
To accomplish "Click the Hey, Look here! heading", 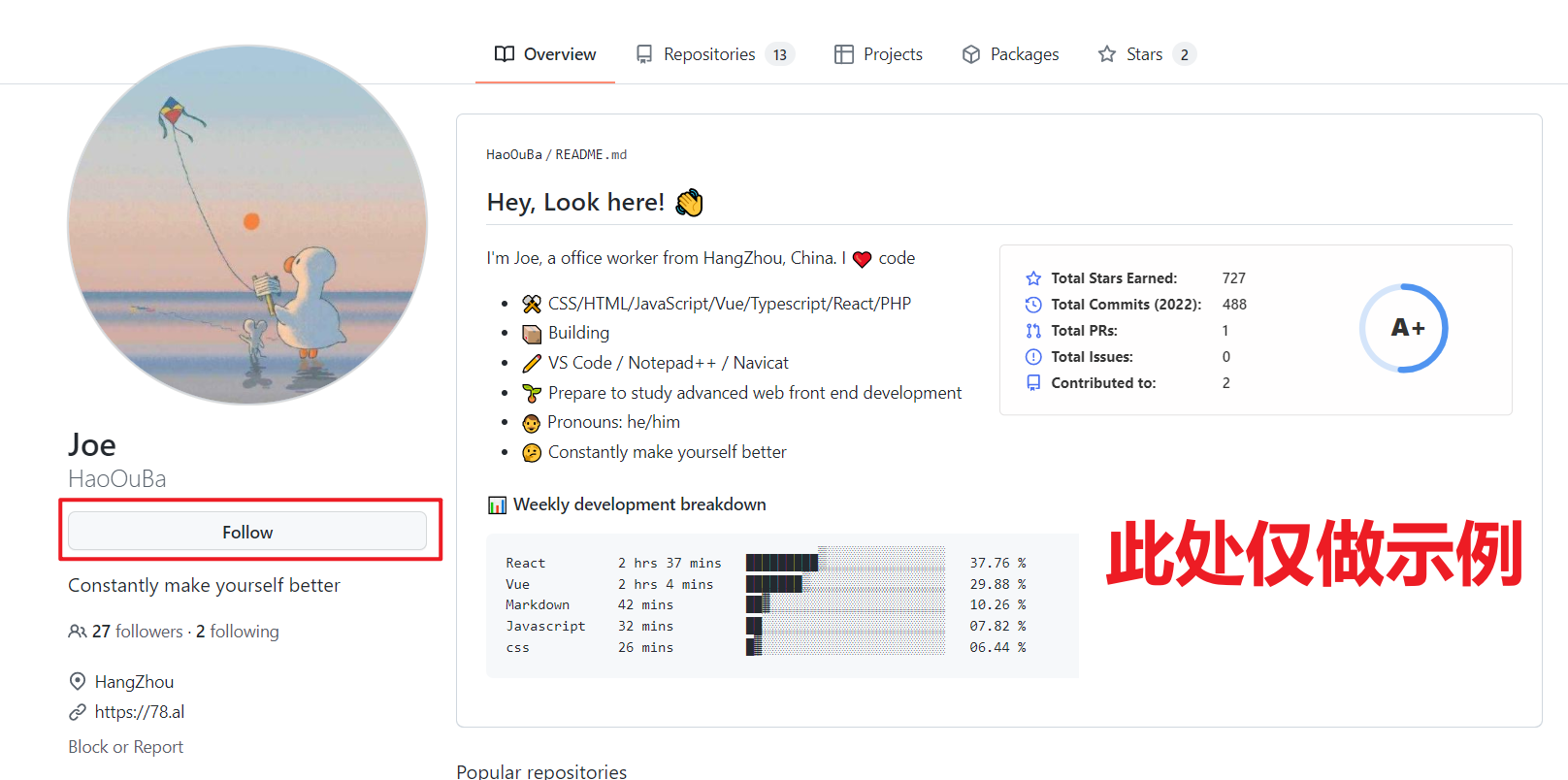I will [x=575, y=202].
